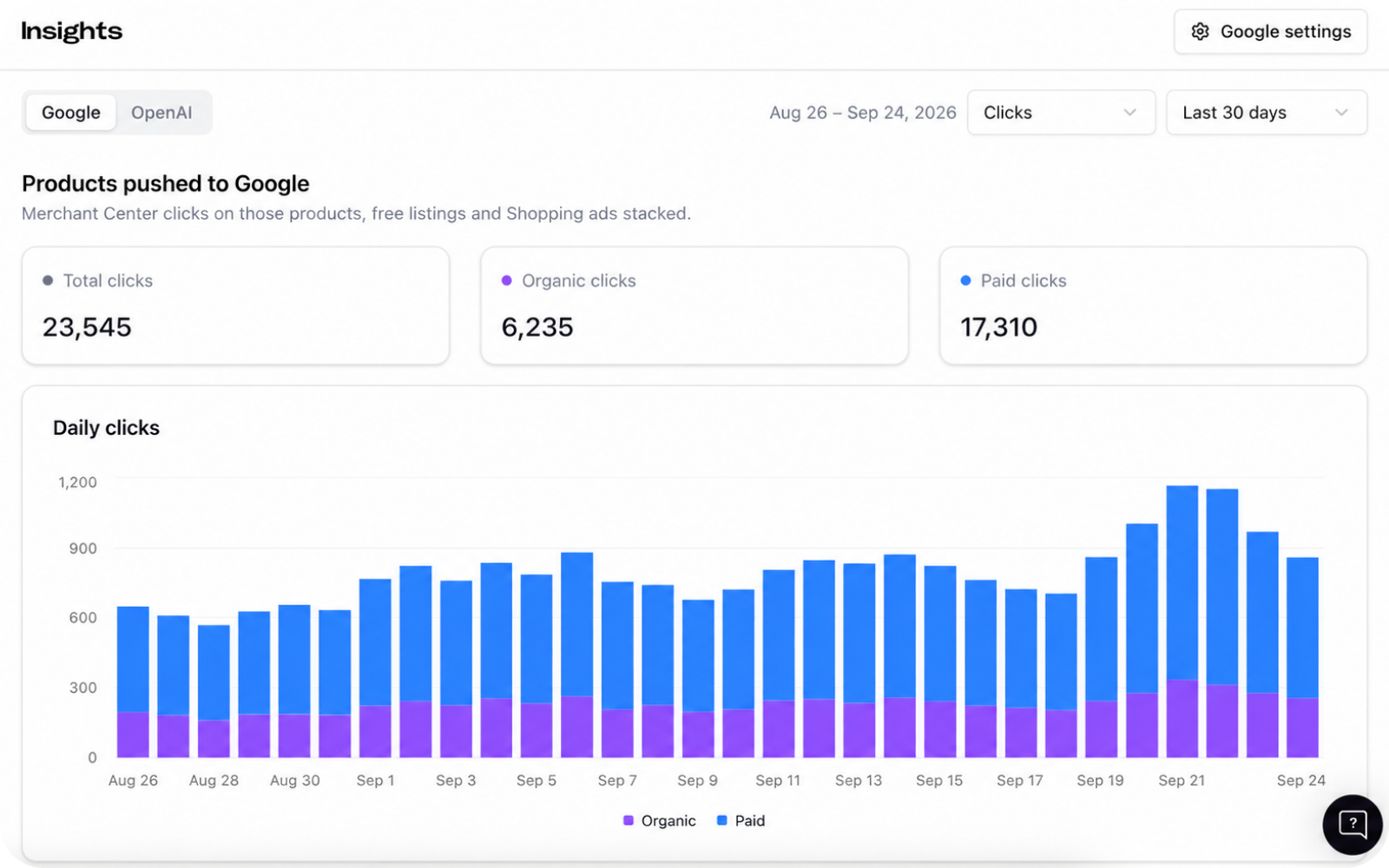Open the Clicks metric dropdown
The image size is (1389, 868).
pyautogui.click(x=1061, y=113)
